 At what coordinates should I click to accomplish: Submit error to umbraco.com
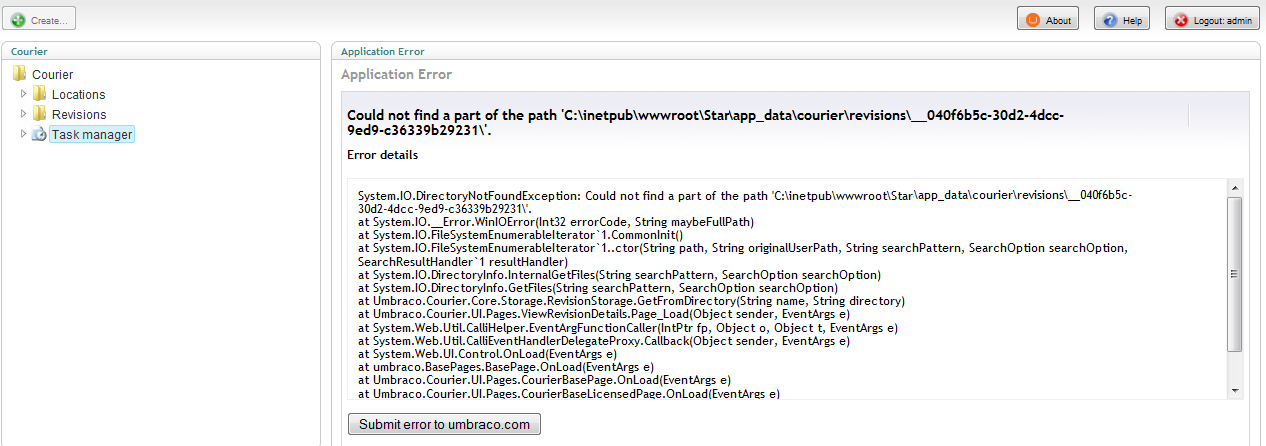click(x=444, y=424)
